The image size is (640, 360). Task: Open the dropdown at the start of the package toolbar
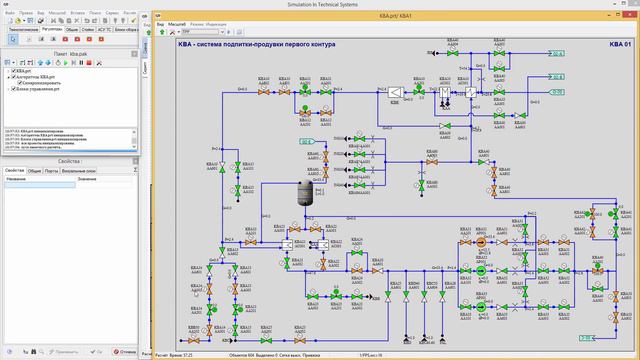pos(13,63)
